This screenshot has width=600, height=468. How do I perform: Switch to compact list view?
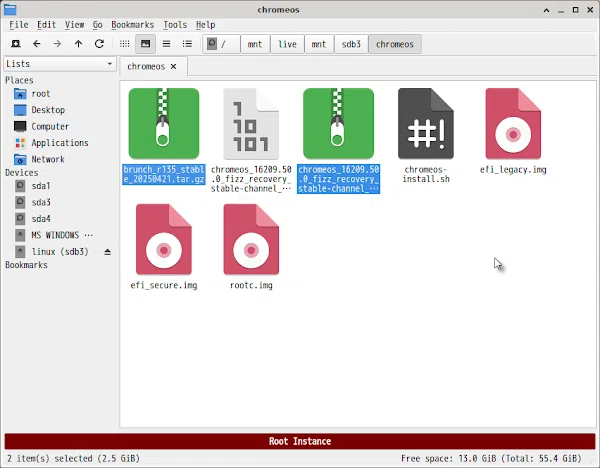tap(166, 44)
